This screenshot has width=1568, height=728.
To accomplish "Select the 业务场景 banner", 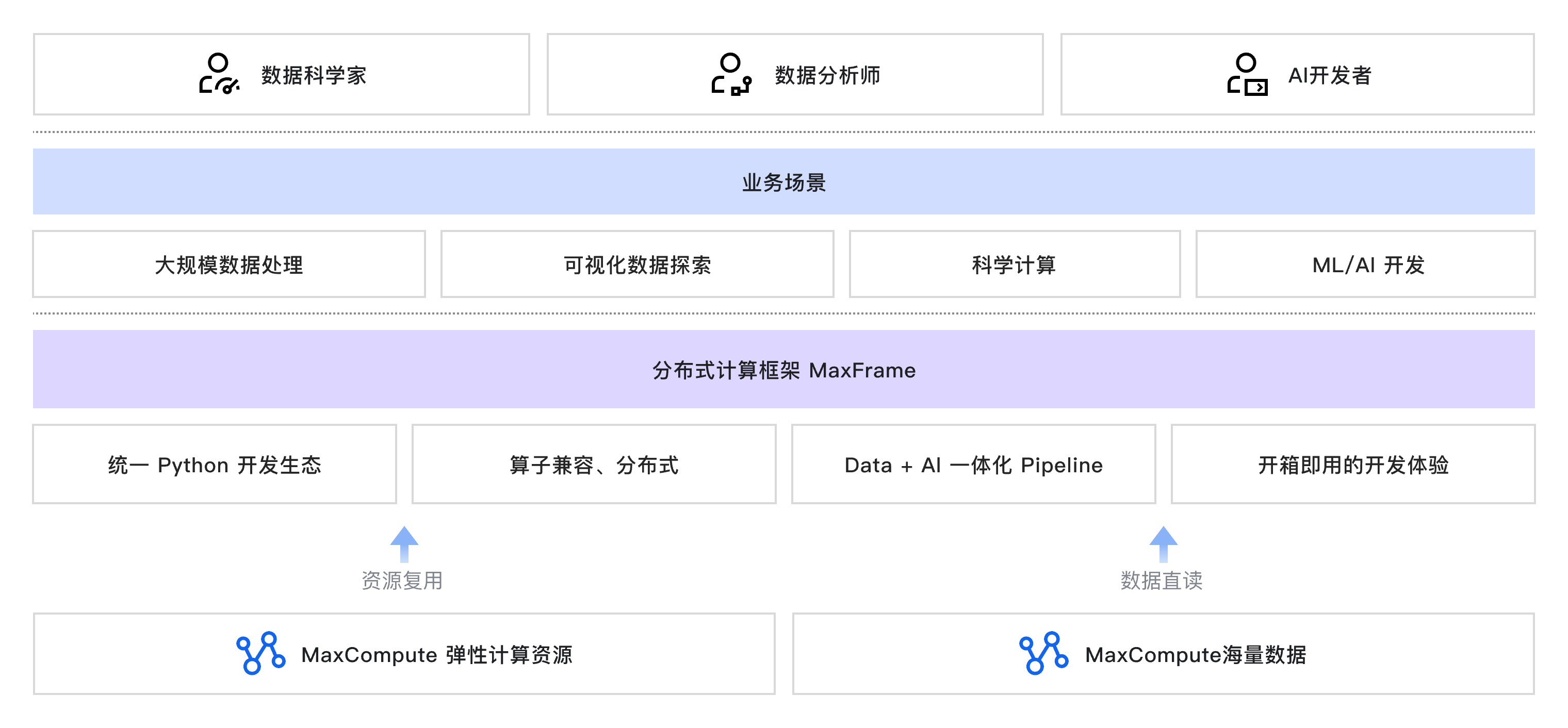I will pos(784,181).
